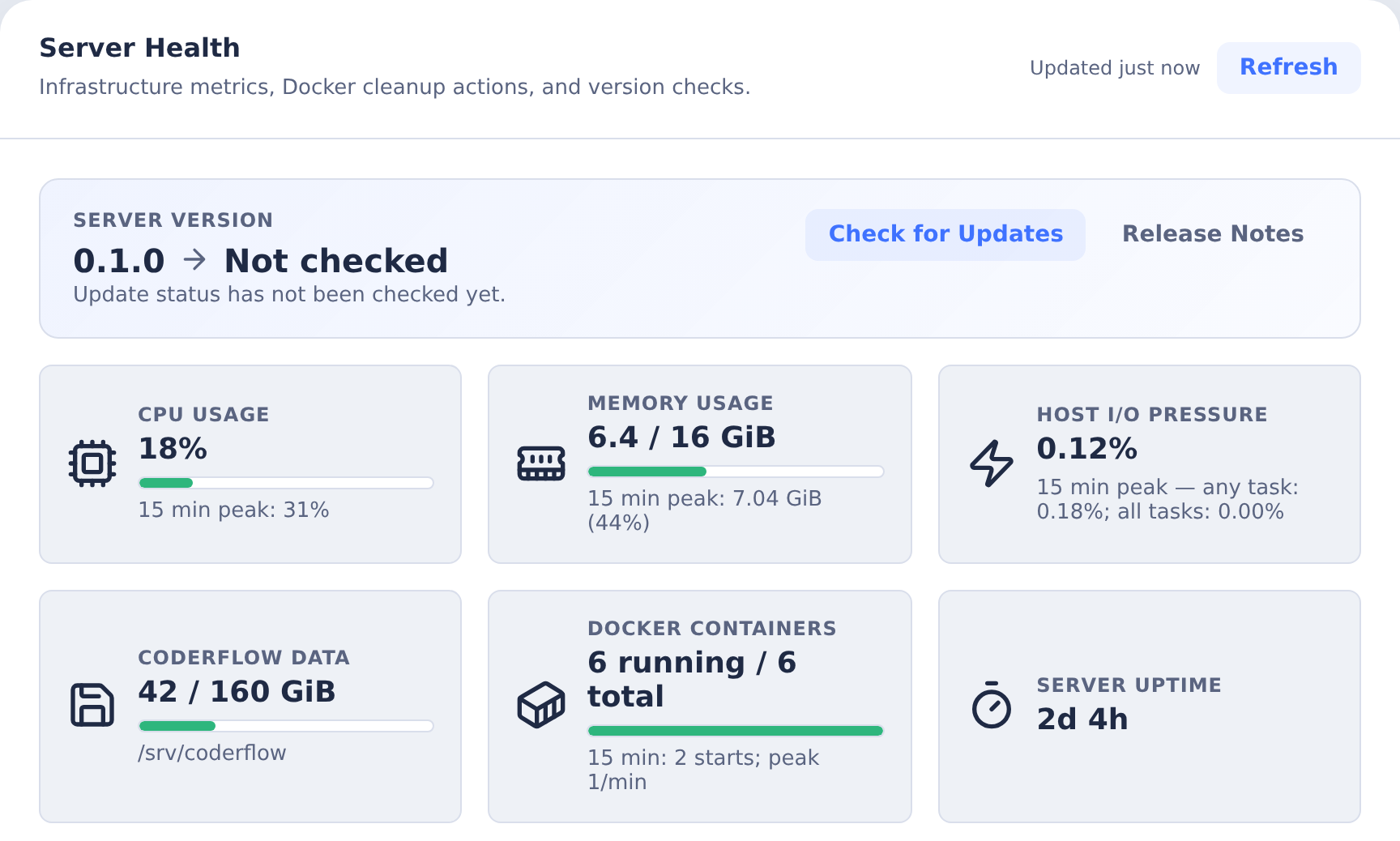The width and height of the screenshot is (1400, 841).
Task: Click the '0.12%' I/O pressure value
Action: (x=1087, y=449)
